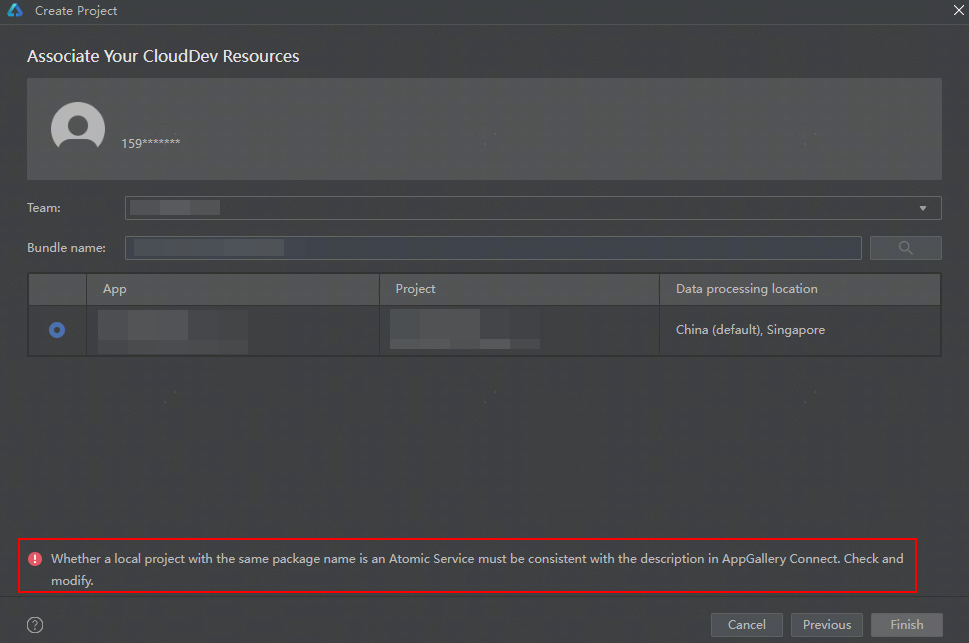Click the DevEco Studio logo in title bar

coord(15,11)
